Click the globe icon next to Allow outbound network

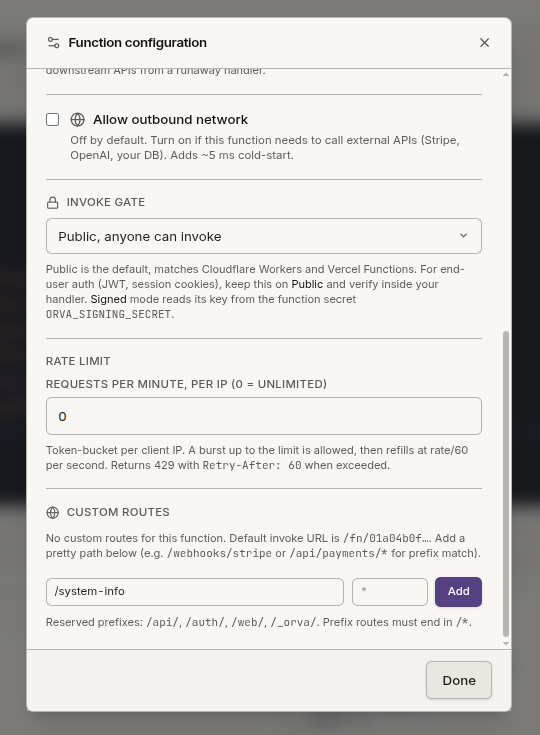(x=77, y=120)
